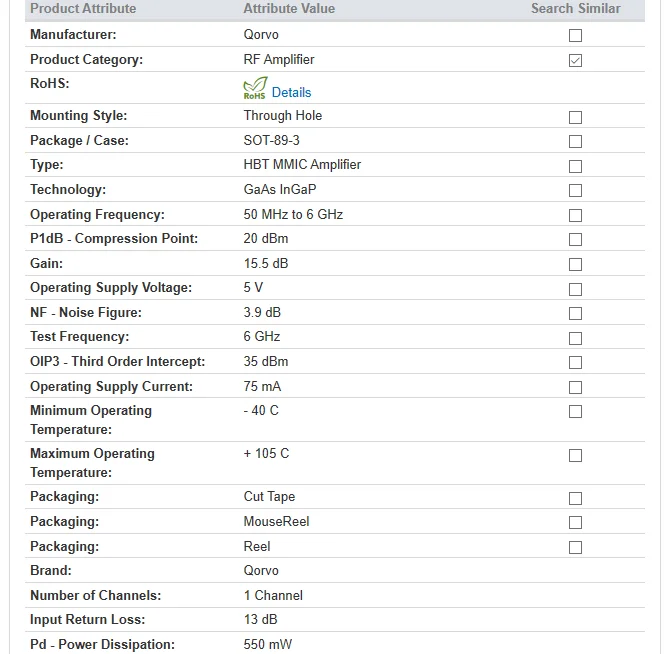Click the RoHS green leaf icon
This screenshot has height=654, width=671.
[x=255, y=88]
